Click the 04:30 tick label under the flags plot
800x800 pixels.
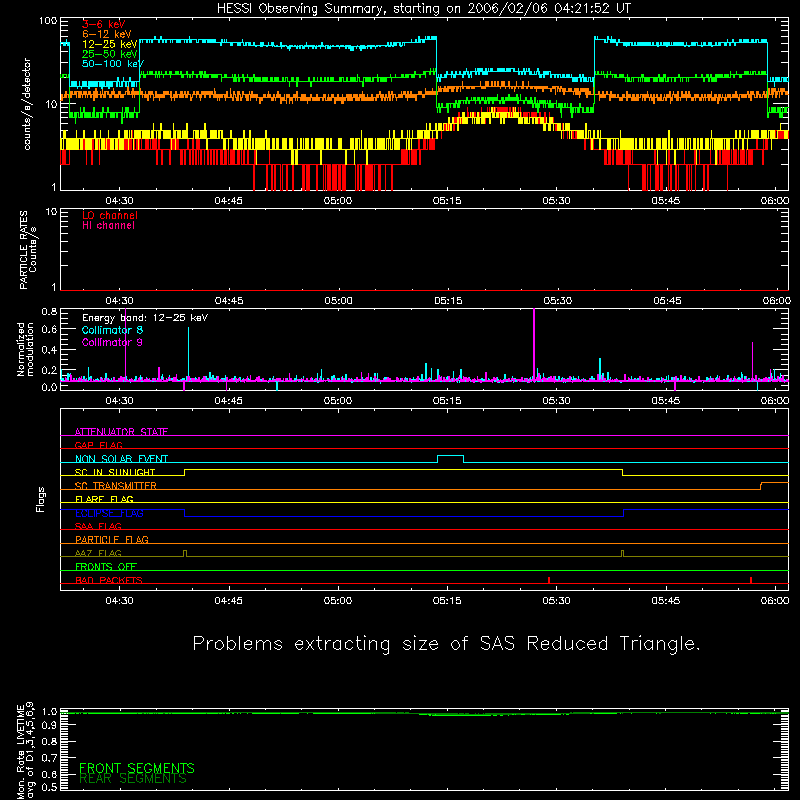tap(119, 601)
